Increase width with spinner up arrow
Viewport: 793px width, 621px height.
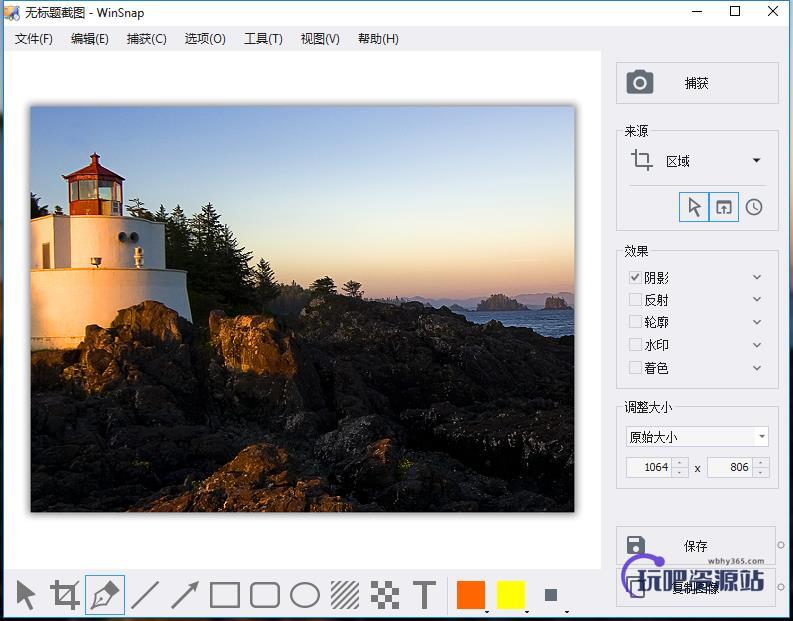click(681, 462)
